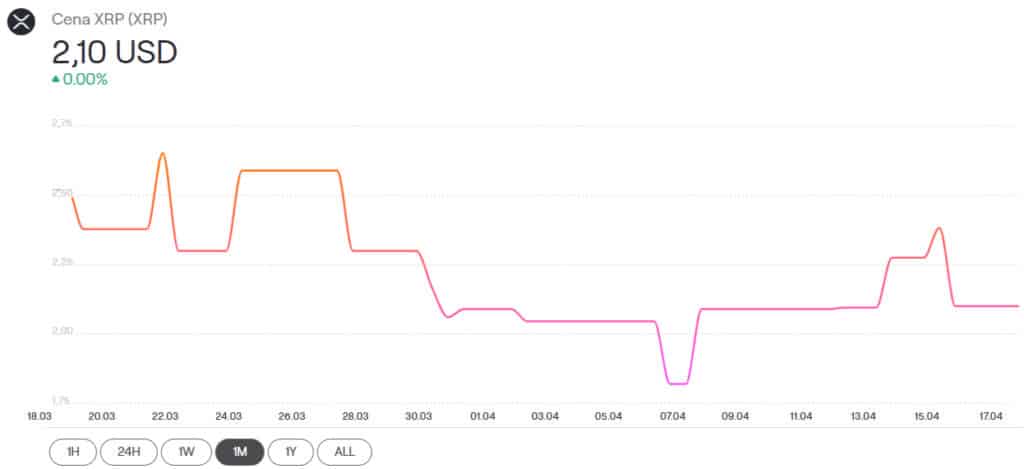Select the active 1M range button
The image size is (1024, 469).
239,451
